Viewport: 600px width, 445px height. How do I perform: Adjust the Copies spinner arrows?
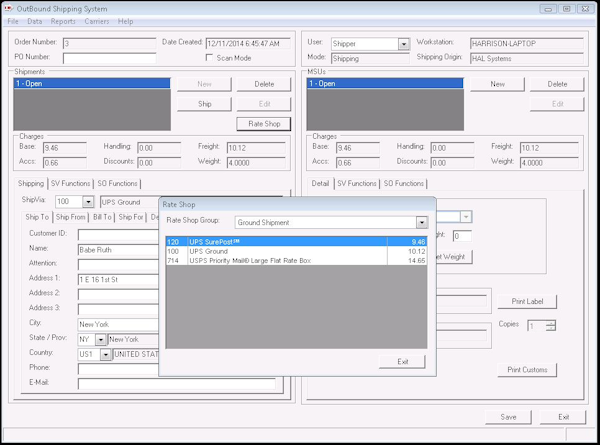click(551, 326)
